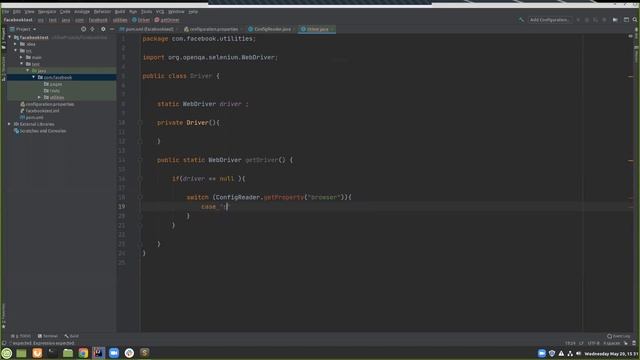Image resolution: width=640 pixels, height=360 pixels.
Task: Expand External Libraries node
Action: [9, 124]
